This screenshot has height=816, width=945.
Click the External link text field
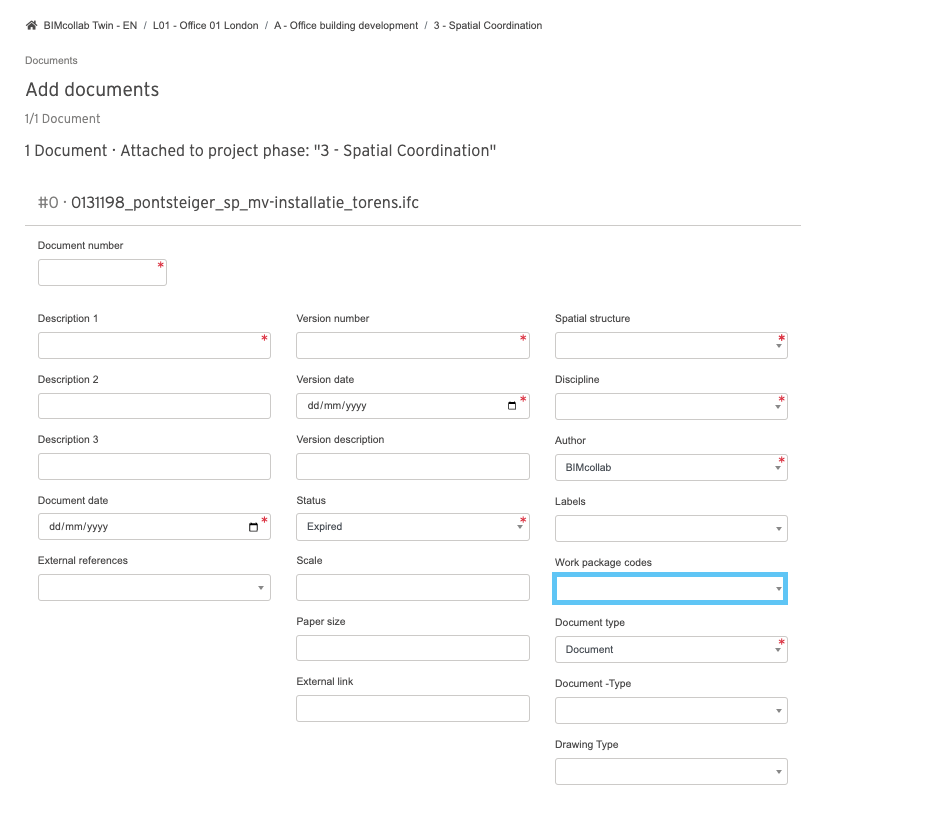click(413, 709)
